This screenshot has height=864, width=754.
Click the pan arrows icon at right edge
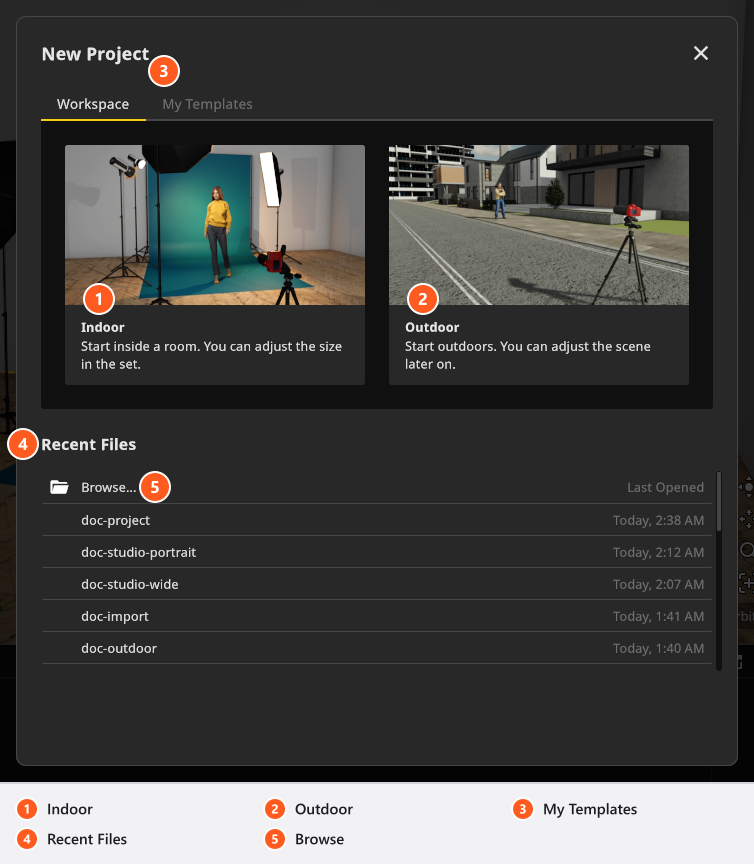coord(747,519)
